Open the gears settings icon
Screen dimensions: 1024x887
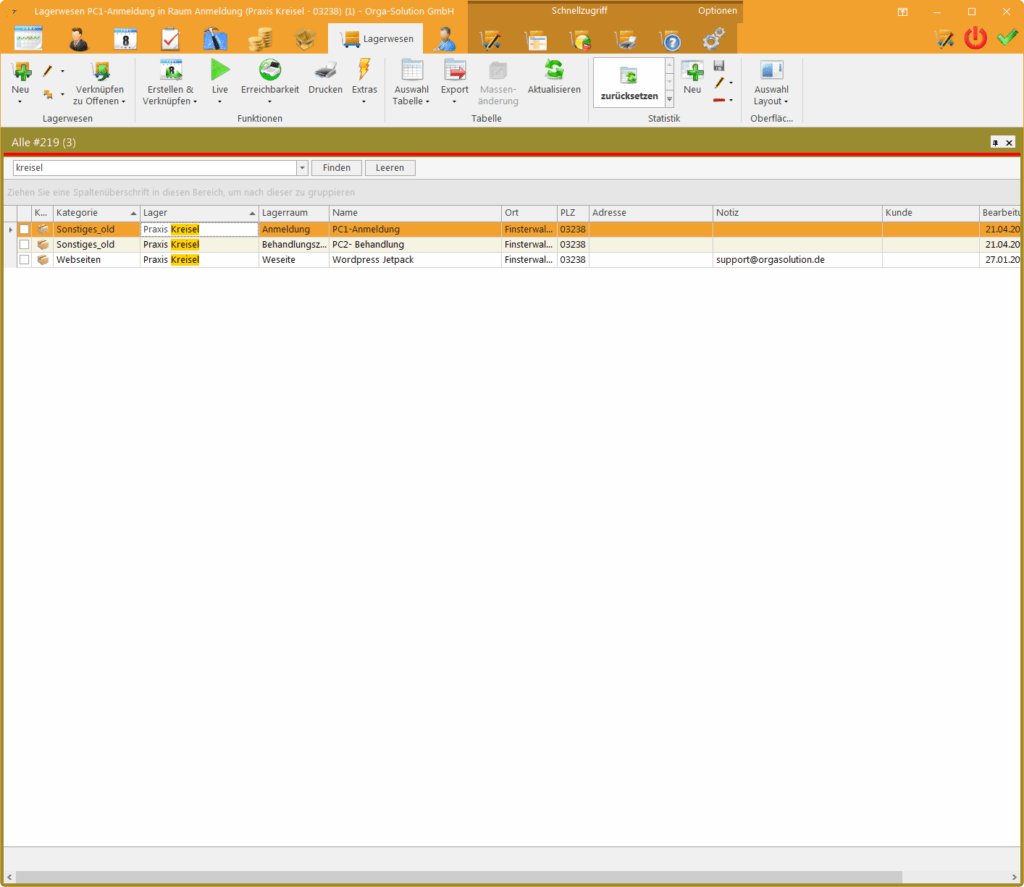coord(714,39)
